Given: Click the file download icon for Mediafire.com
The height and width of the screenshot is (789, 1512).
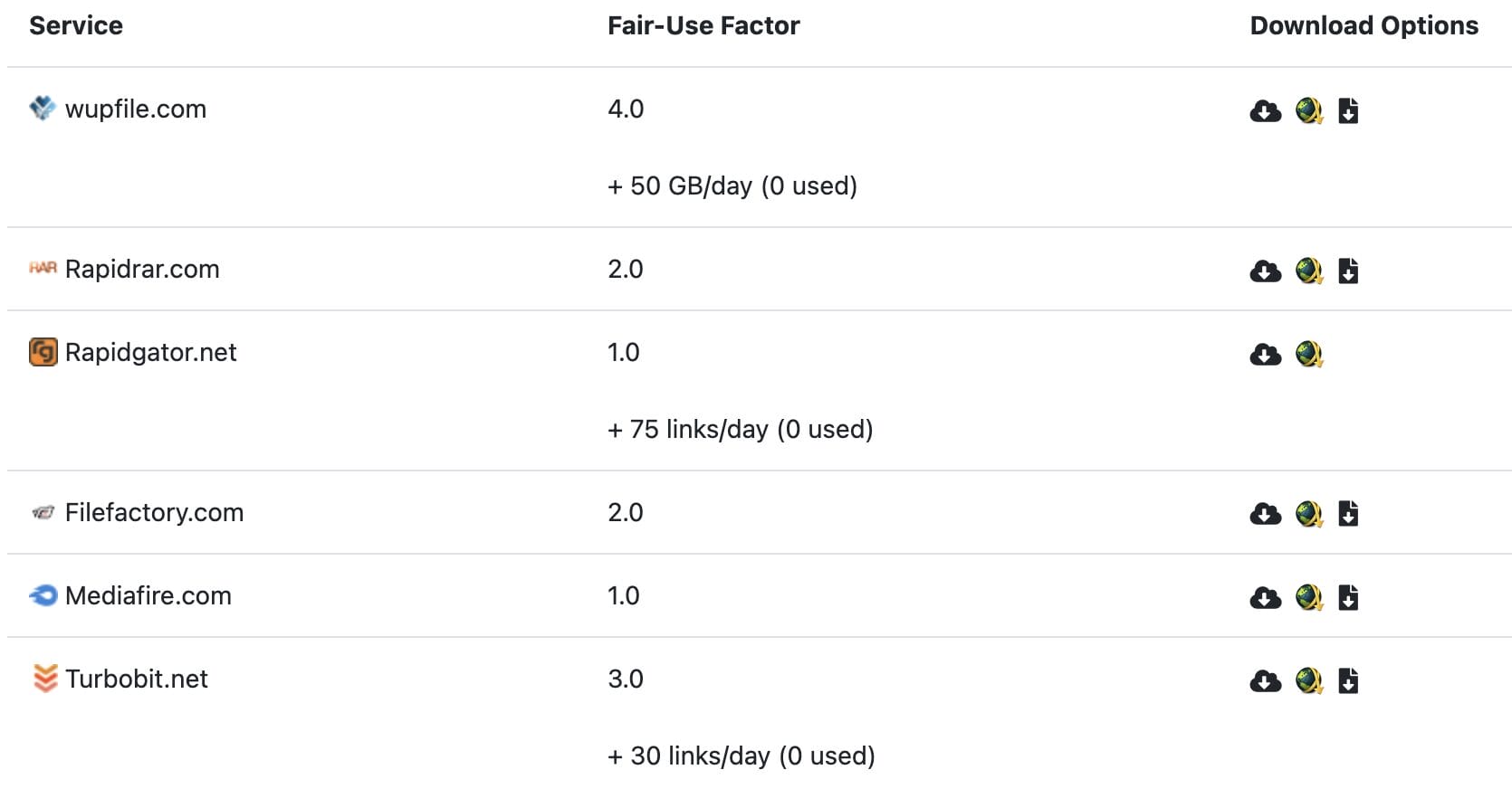Looking at the screenshot, I should coord(1348,597).
